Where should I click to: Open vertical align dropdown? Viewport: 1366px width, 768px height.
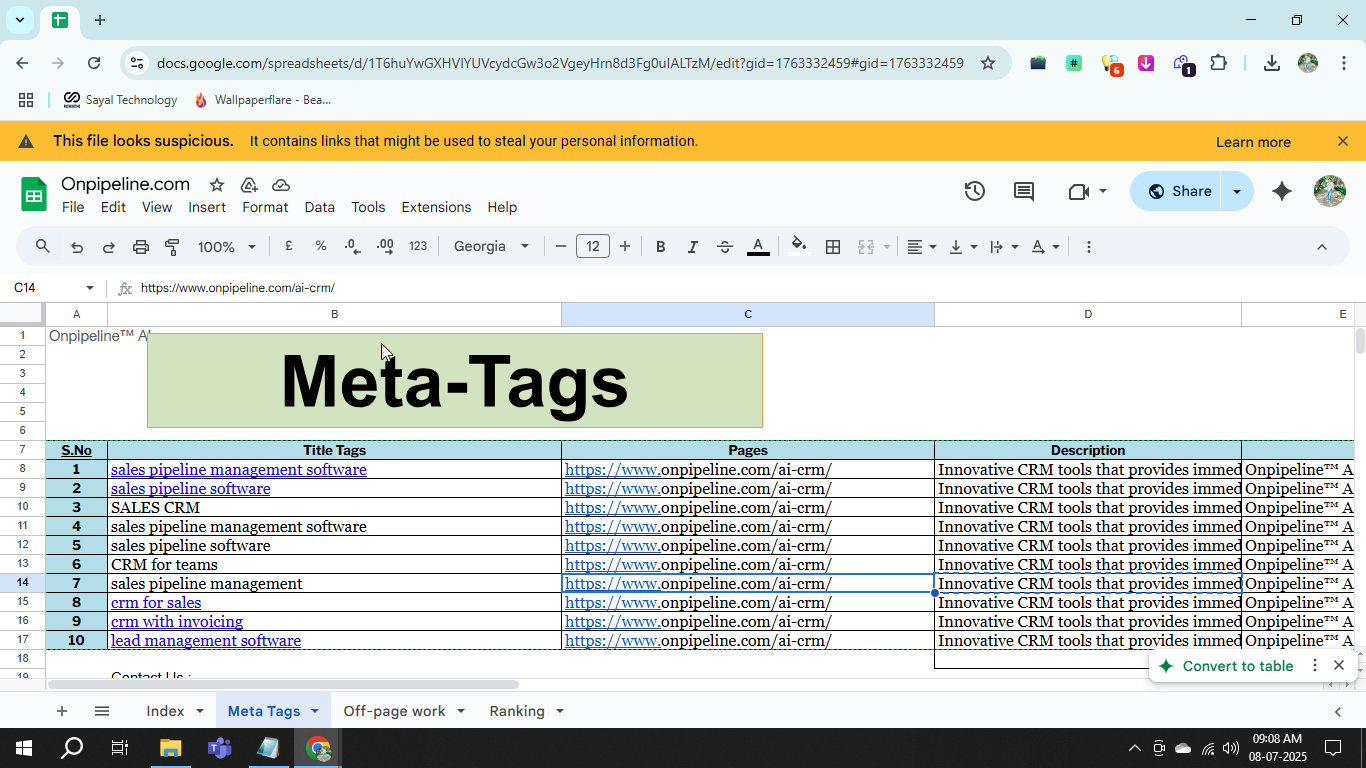click(x=963, y=247)
